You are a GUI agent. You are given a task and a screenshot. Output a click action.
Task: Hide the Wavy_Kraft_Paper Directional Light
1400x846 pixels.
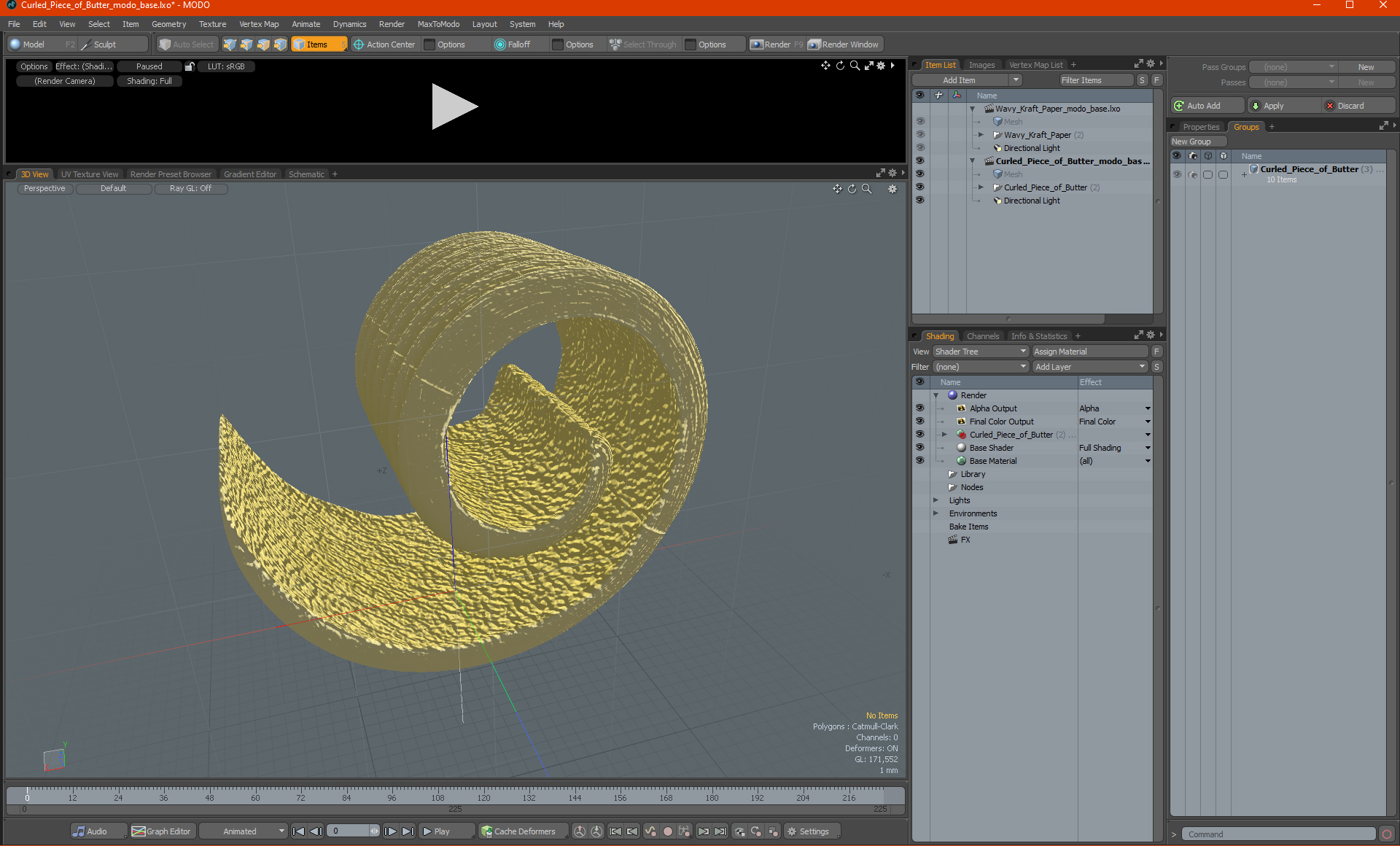(x=919, y=148)
